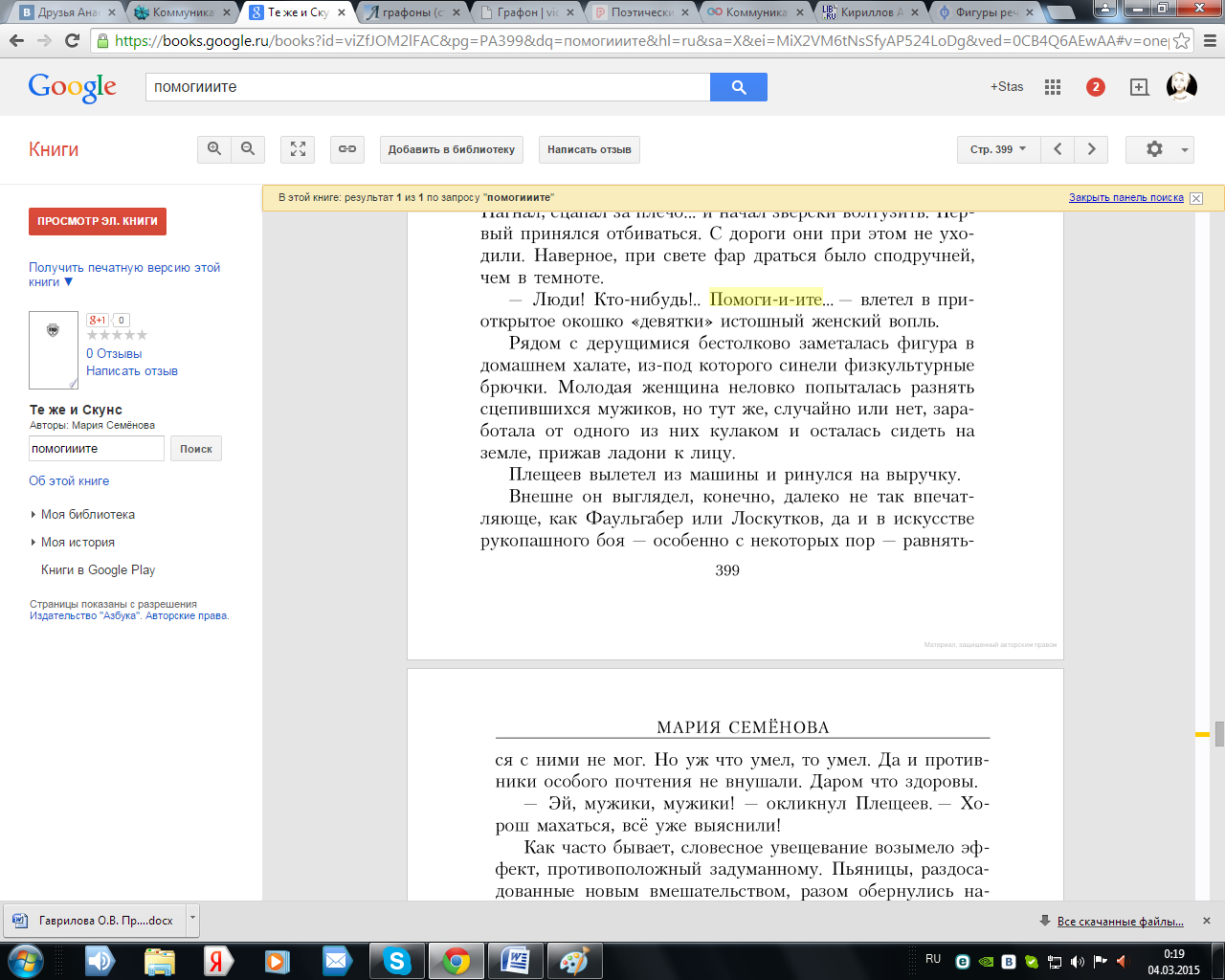
Task: Open the Paint taskbar icon
Action: point(574,961)
